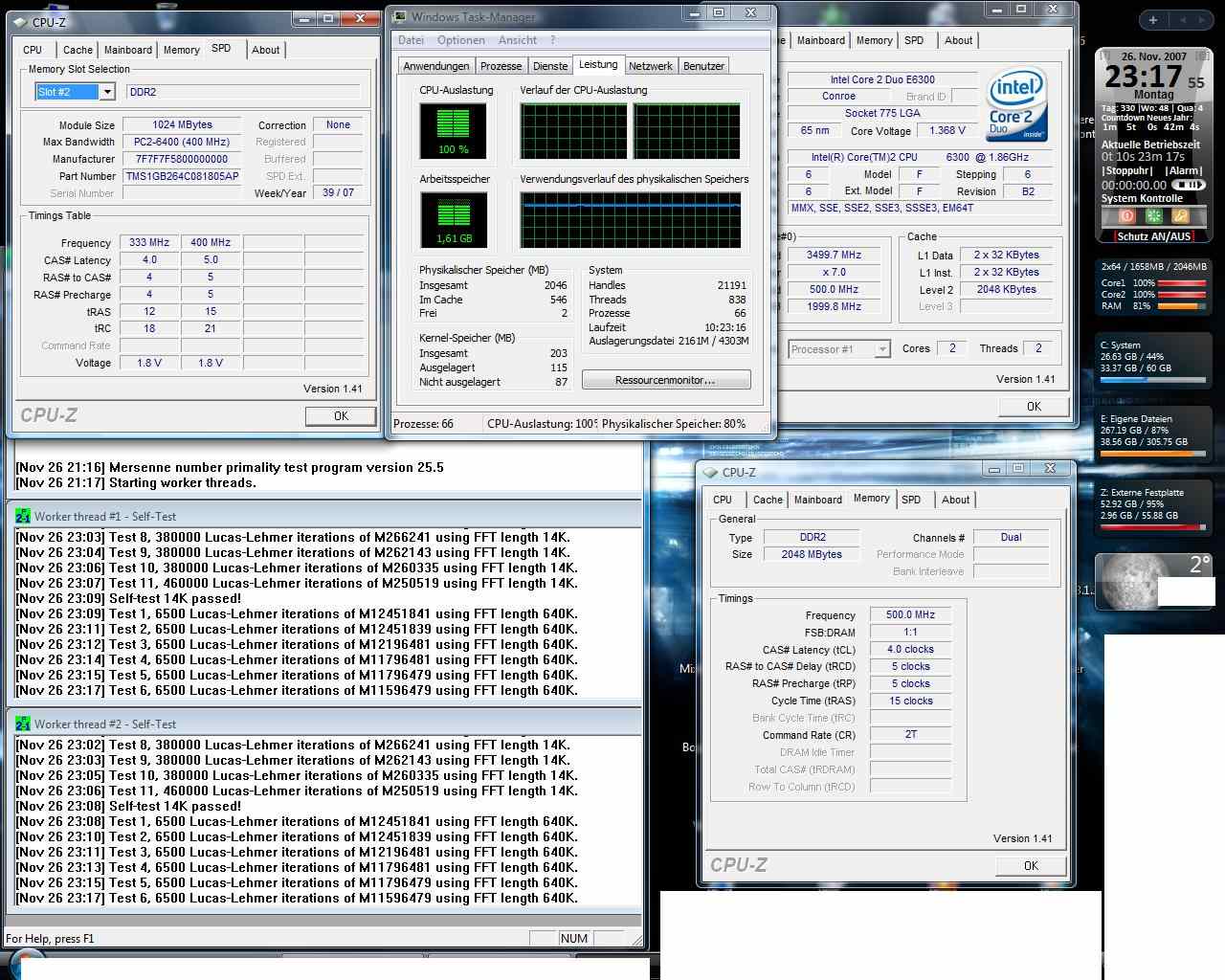Open the Slot #2 memory slot dropdown
1225x980 pixels.
(x=107, y=92)
